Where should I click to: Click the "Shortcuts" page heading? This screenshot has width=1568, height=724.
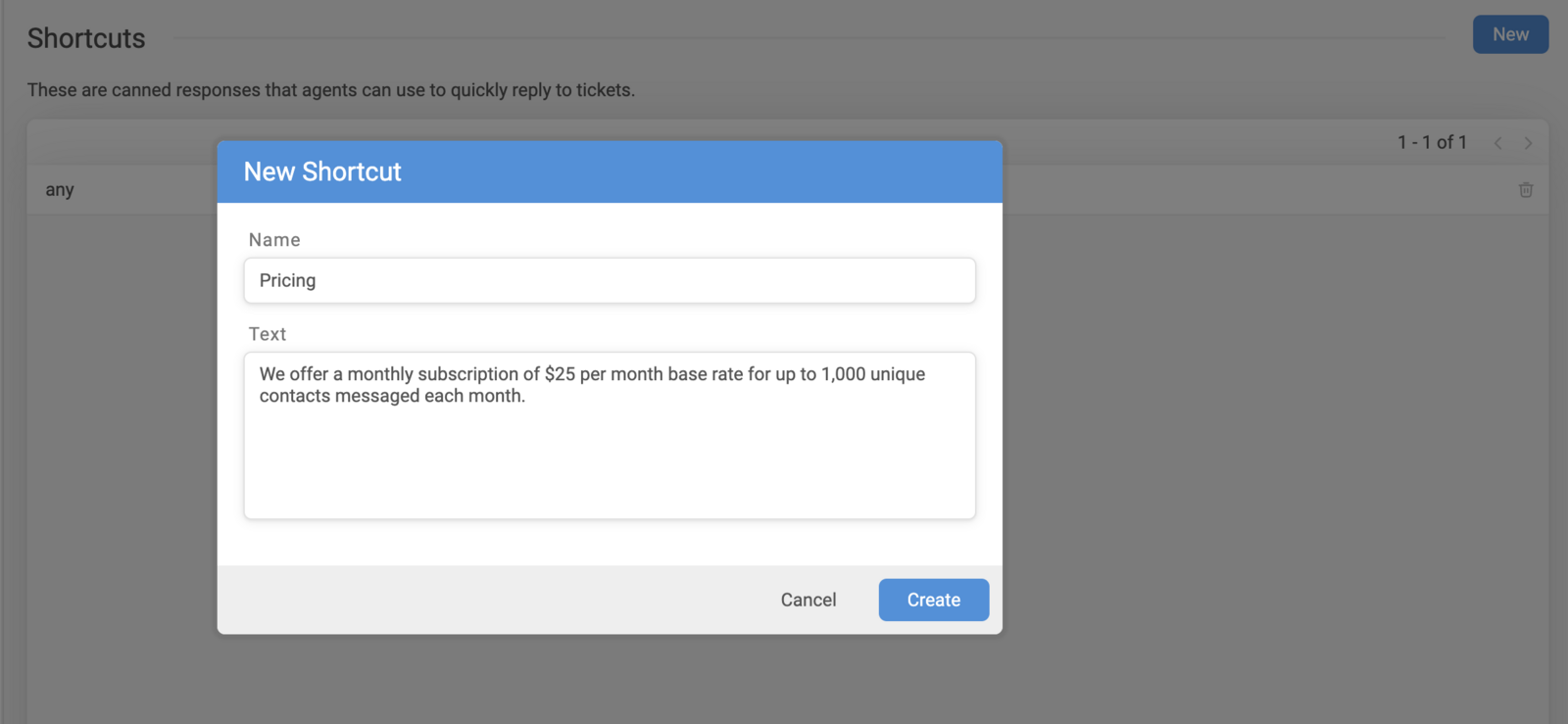[86, 38]
